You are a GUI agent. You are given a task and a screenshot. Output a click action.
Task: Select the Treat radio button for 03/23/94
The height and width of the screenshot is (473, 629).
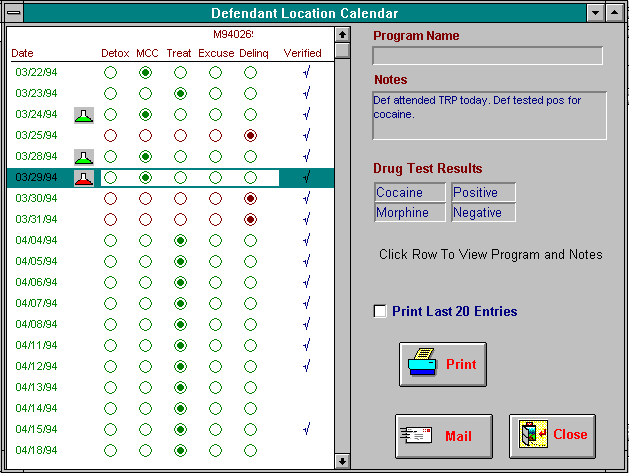(x=180, y=94)
